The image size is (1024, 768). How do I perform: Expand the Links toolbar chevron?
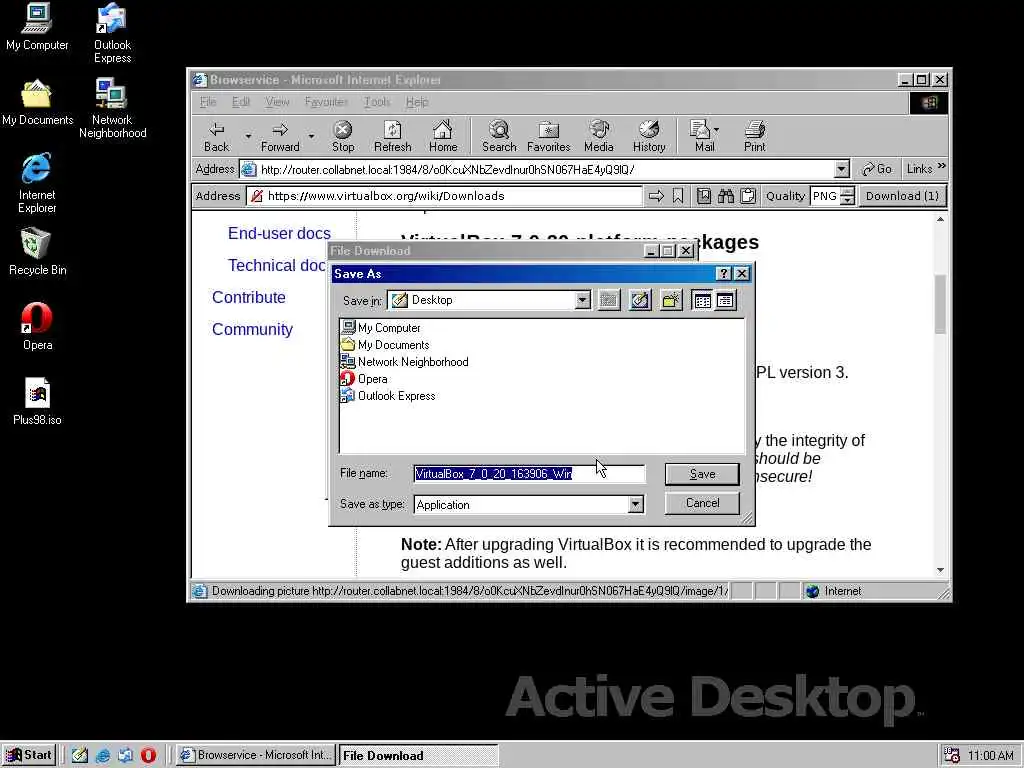click(942, 167)
